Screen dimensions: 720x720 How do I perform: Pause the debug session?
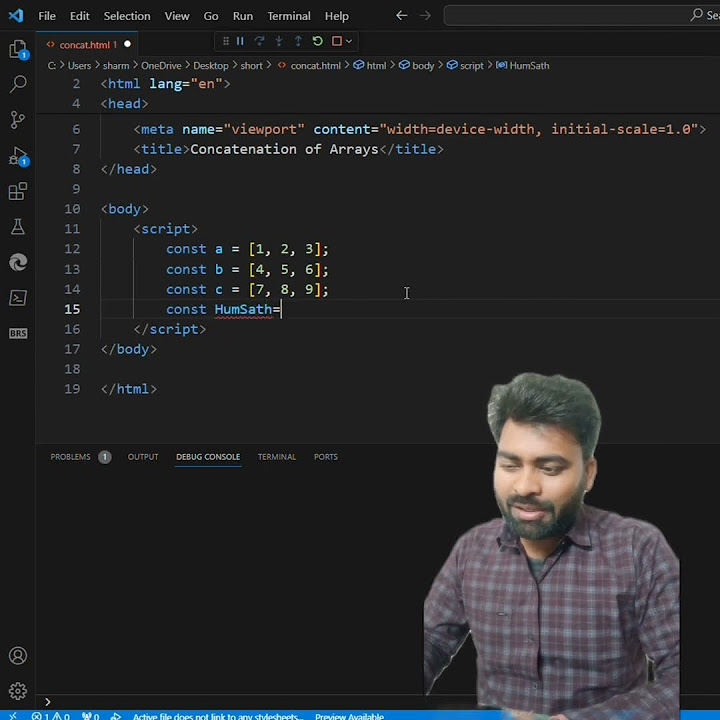[x=240, y=41]
